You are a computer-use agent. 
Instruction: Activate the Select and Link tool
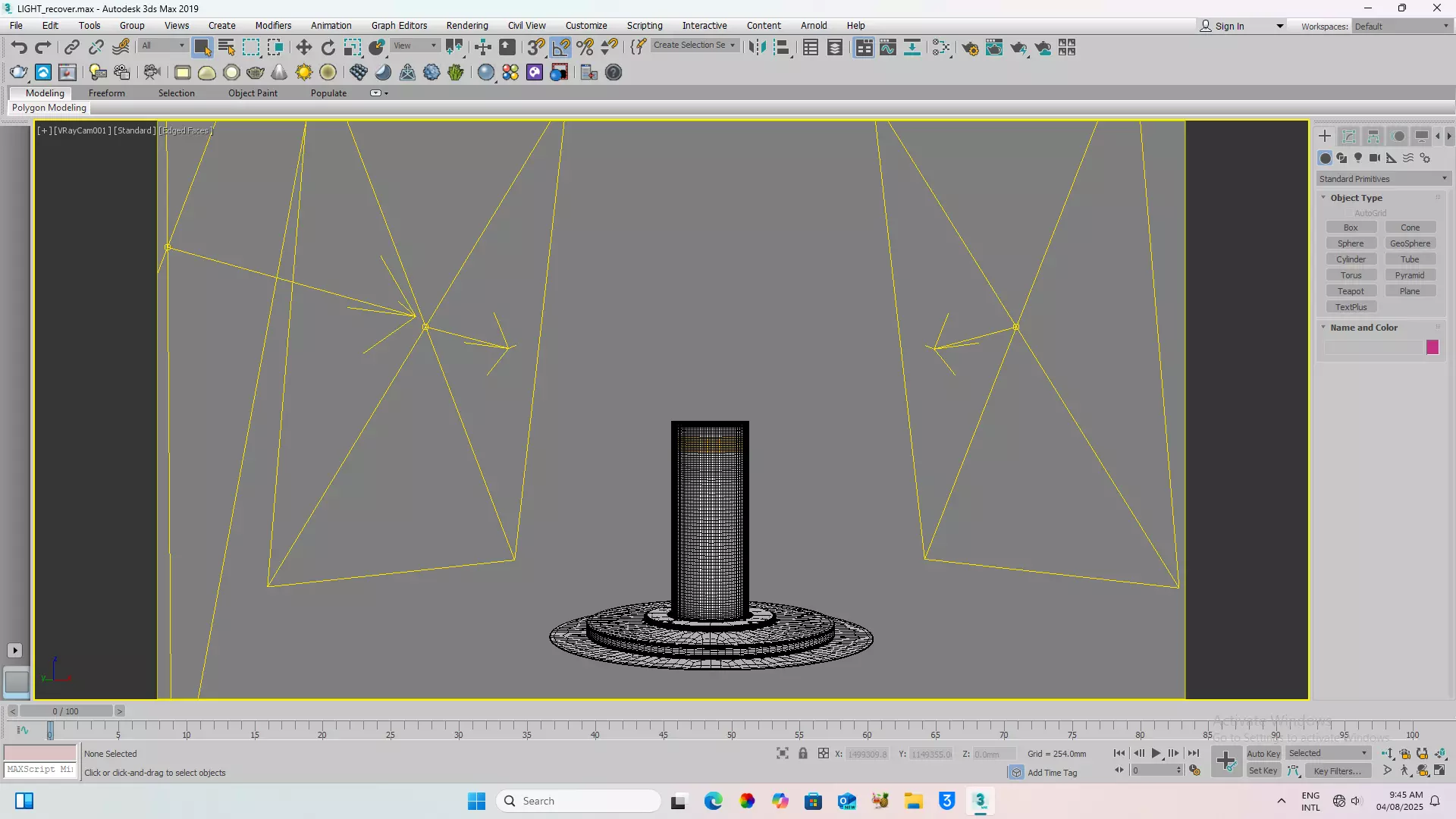[x=71, y=48]
